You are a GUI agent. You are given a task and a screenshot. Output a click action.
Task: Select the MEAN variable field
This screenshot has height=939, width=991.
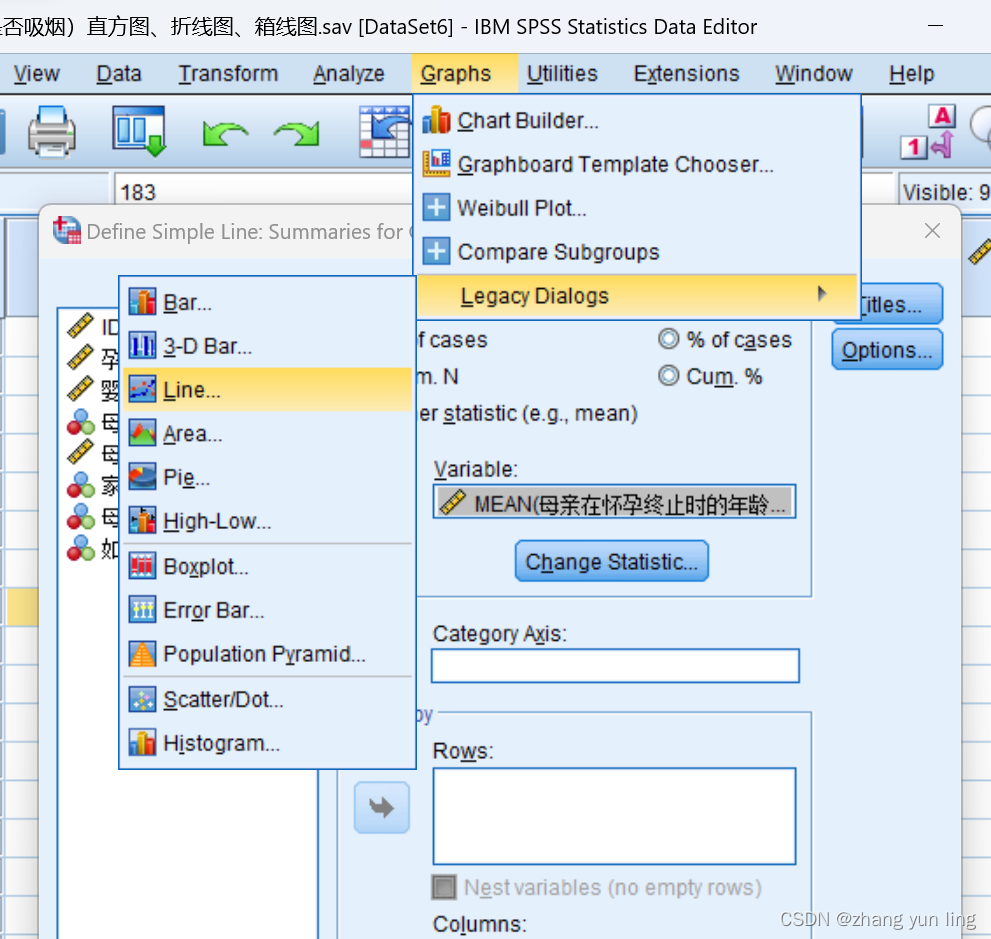[614, 503]
